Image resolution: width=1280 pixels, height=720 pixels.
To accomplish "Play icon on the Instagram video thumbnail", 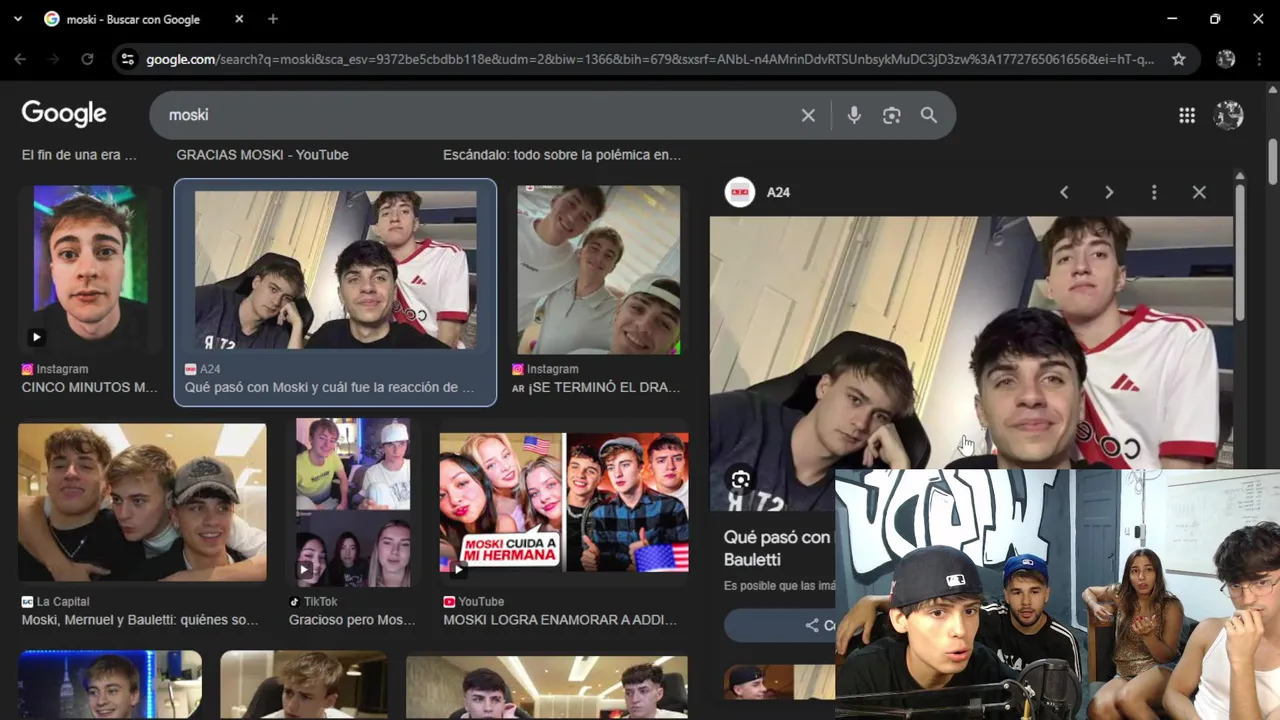I will (x=36, y=338).
